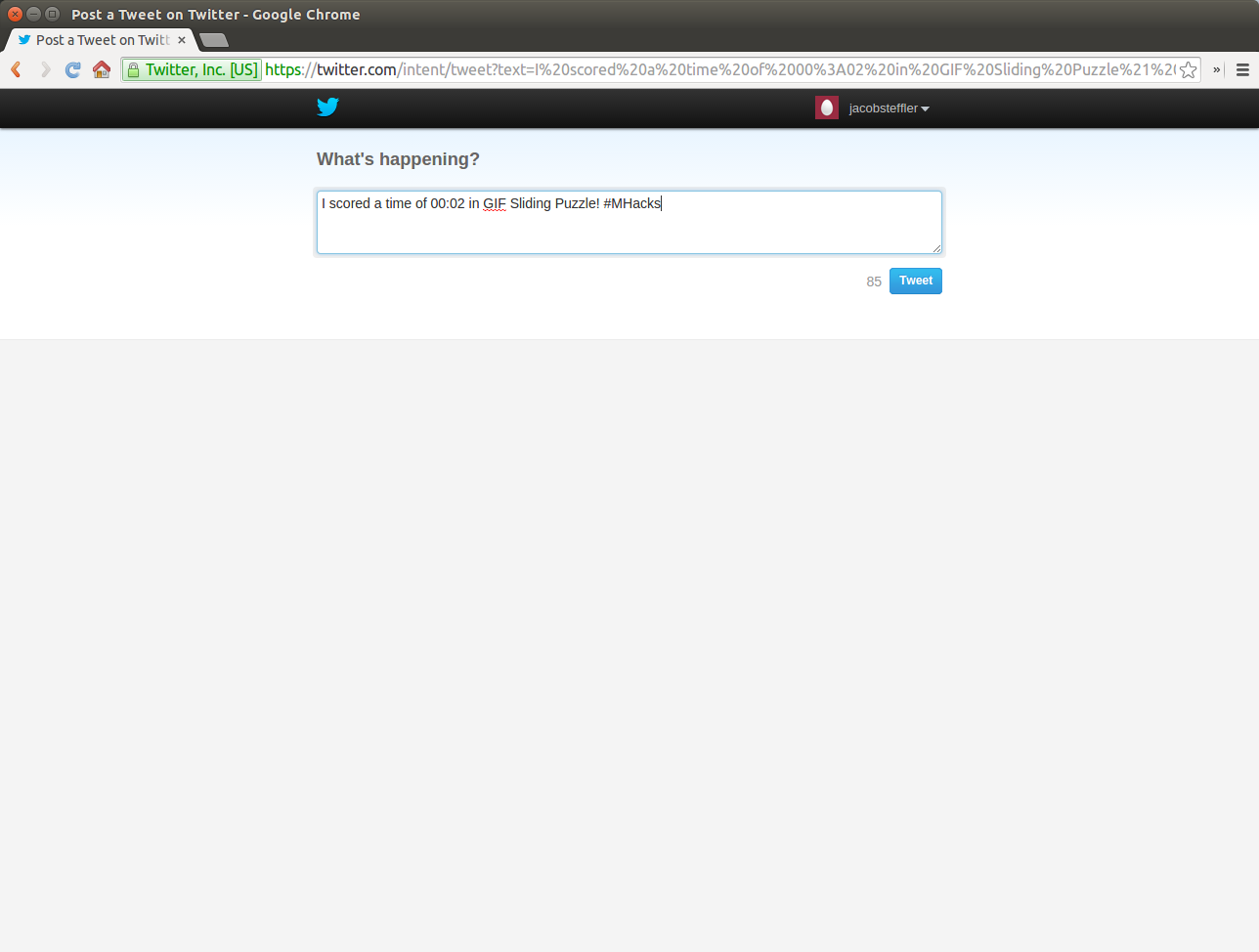Viewport: 1259px width, 952px height.
Task: Click the What's happening? heading
Action: pyautogui.click(x=398, y=159)
